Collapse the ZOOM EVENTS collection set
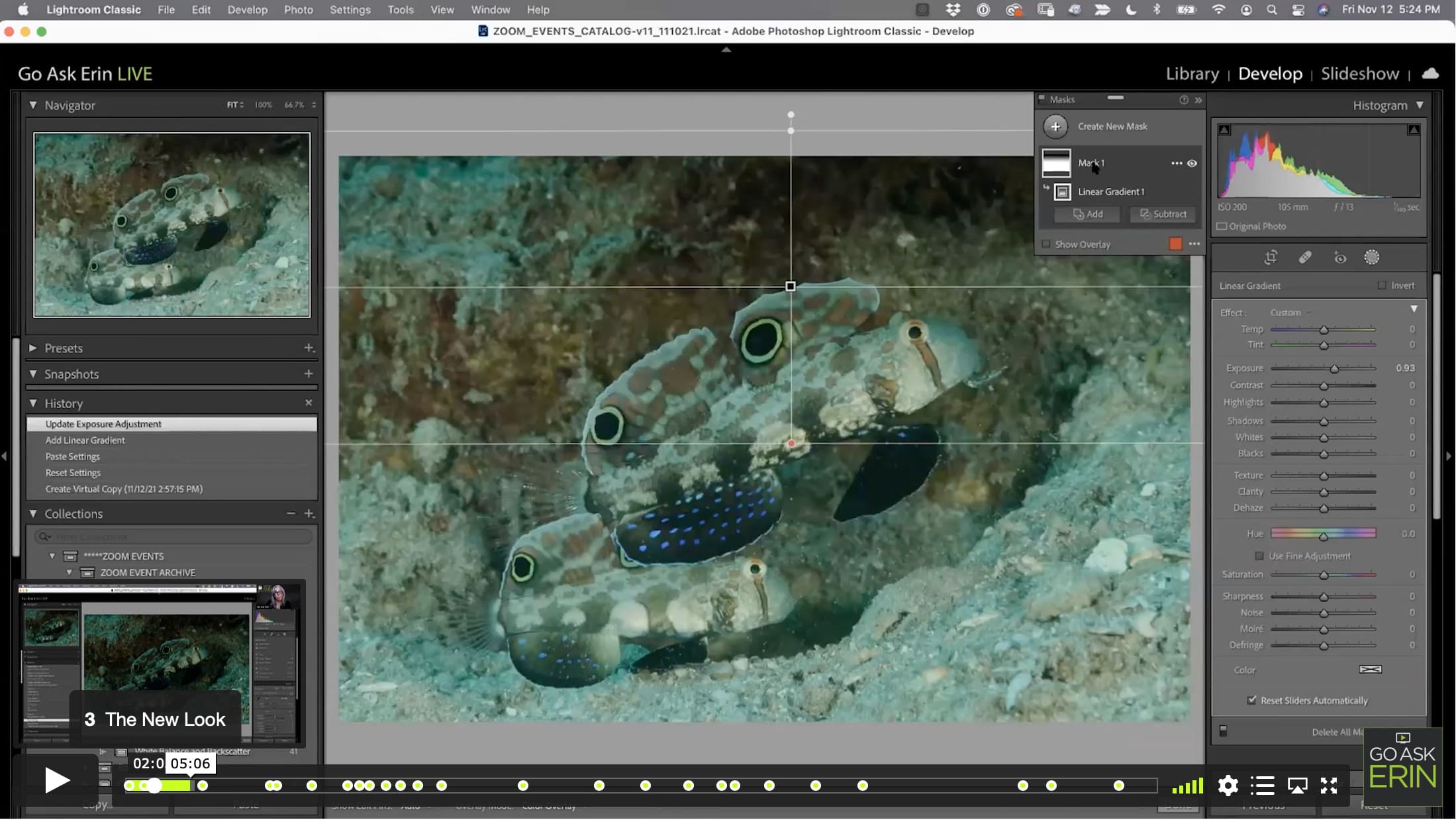The height and width of the screenshot is (820, 1456). click(x=52, y=556)
